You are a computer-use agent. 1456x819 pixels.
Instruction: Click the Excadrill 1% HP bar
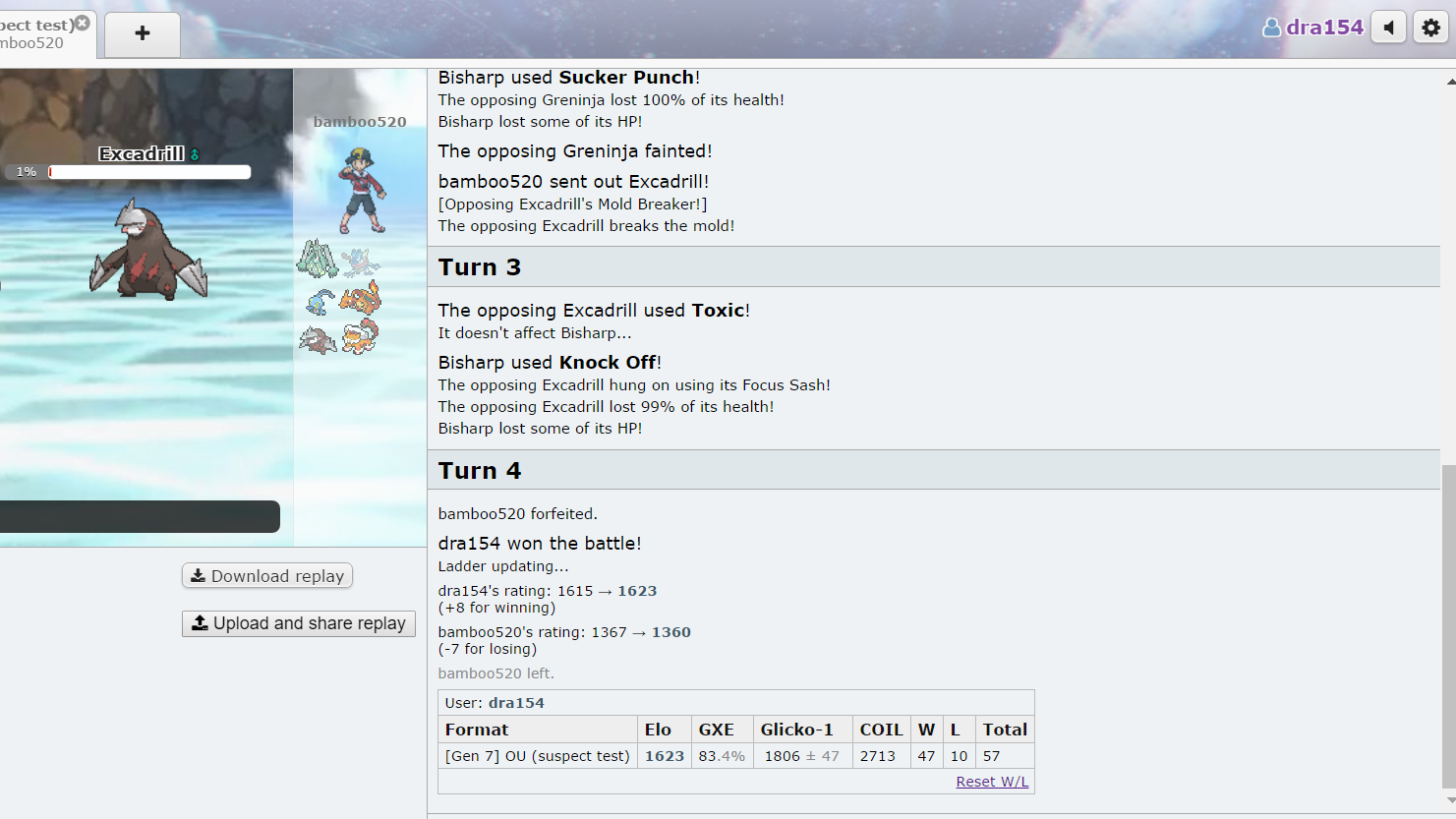pyautogui.click(x=149, y=172)
